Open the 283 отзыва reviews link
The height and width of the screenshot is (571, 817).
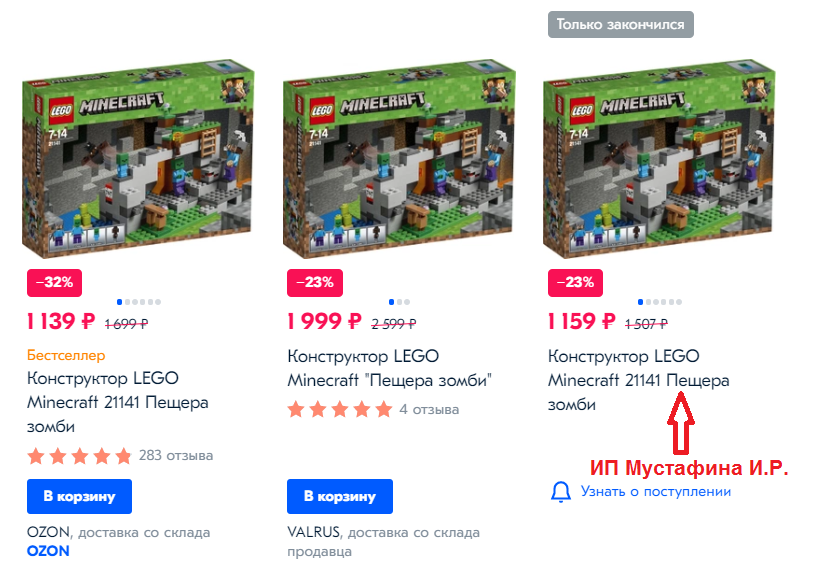176,456
